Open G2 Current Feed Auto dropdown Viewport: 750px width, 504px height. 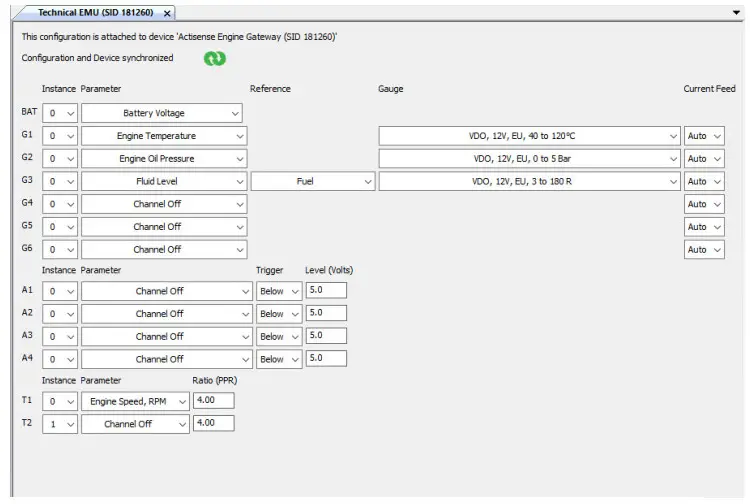704,159
